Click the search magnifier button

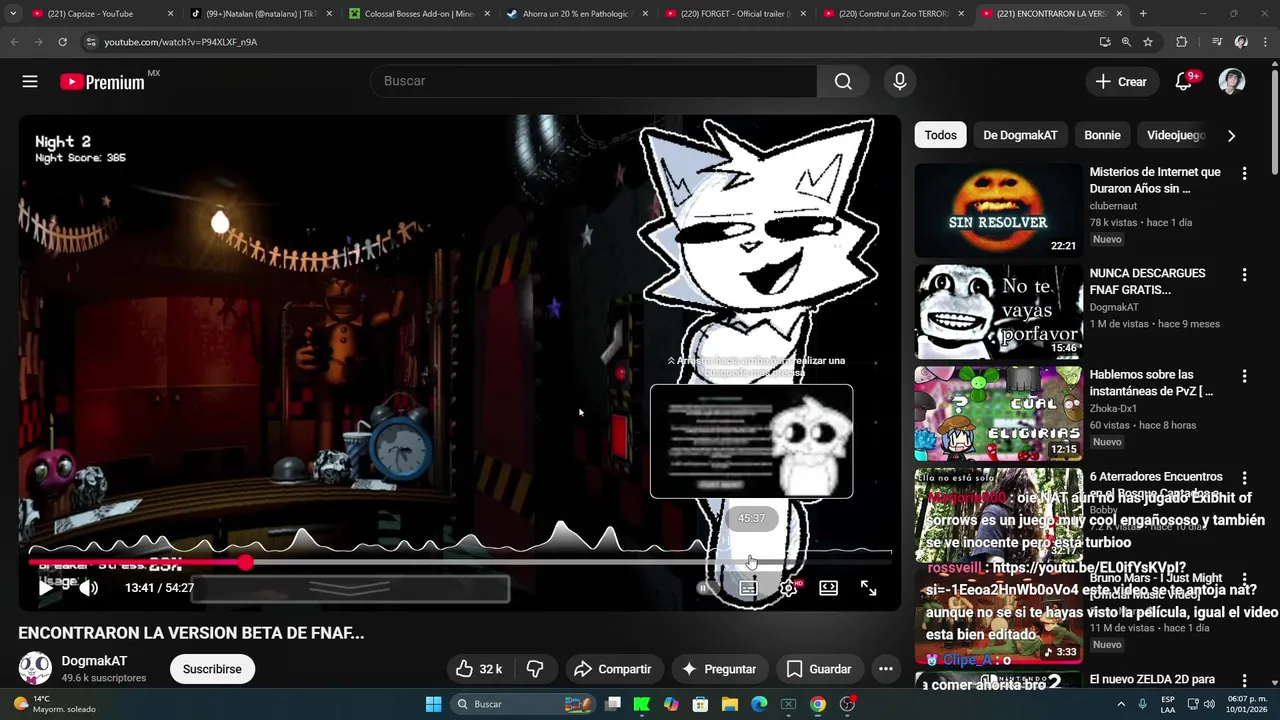843,82
